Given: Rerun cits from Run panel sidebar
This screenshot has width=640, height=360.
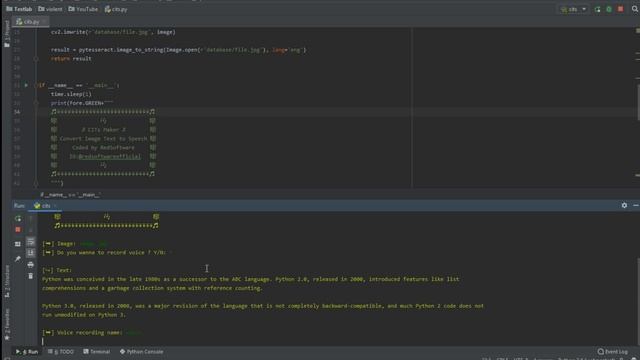Looking at the screenshot, I should pyautogui.click(x=18, y=219).
